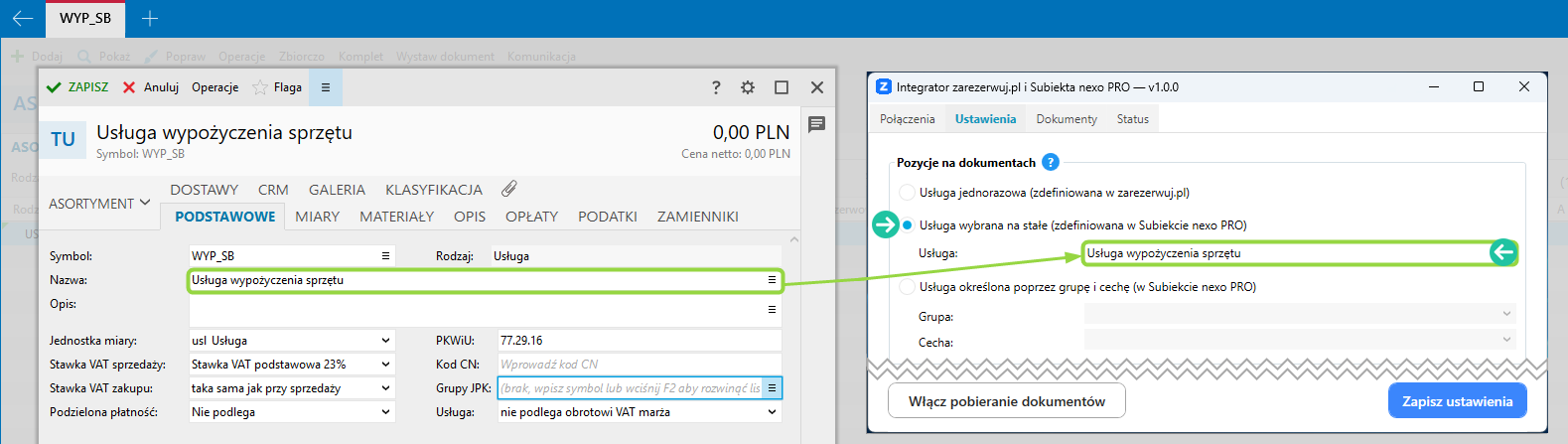Open help question mark in product window
The width and height of the screenshot is (1568, 444).
coord(716,87)
